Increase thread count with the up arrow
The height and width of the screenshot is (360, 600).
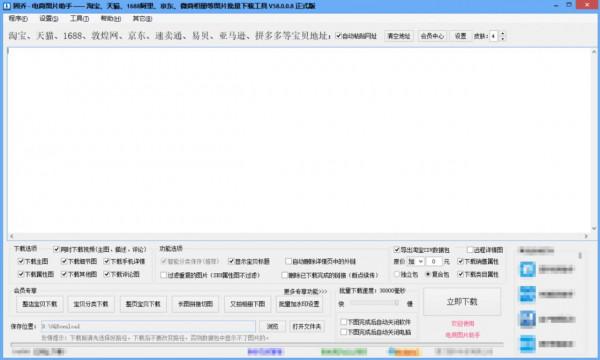502,33
